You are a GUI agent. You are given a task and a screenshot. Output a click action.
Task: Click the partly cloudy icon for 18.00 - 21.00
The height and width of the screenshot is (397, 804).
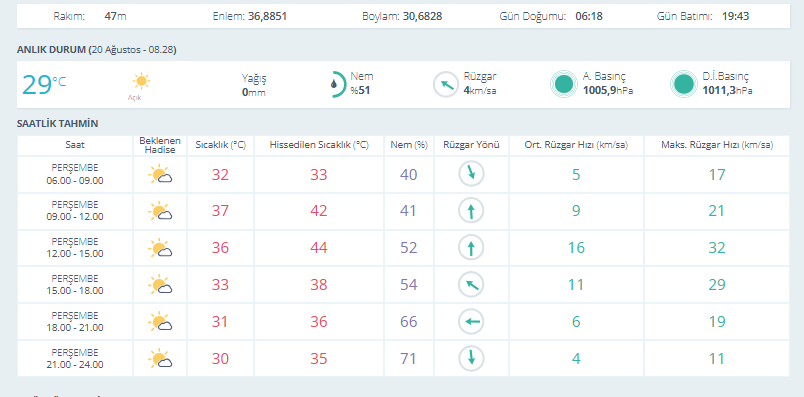160,322
